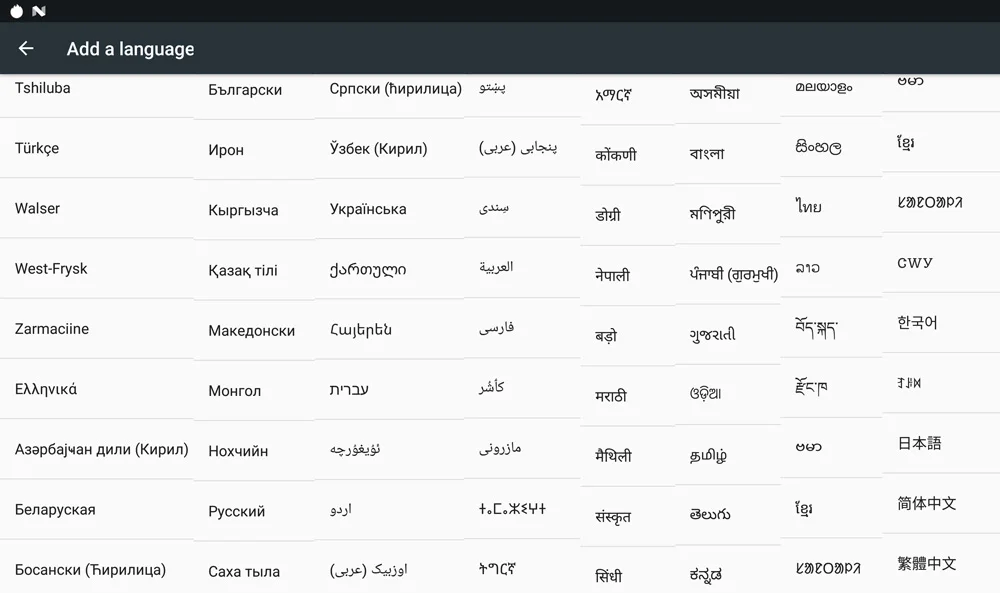Image resolution: width=1000 pixels, height=593 pixels.
Task: Choose Монгол from the list
Action: point(235,391)
